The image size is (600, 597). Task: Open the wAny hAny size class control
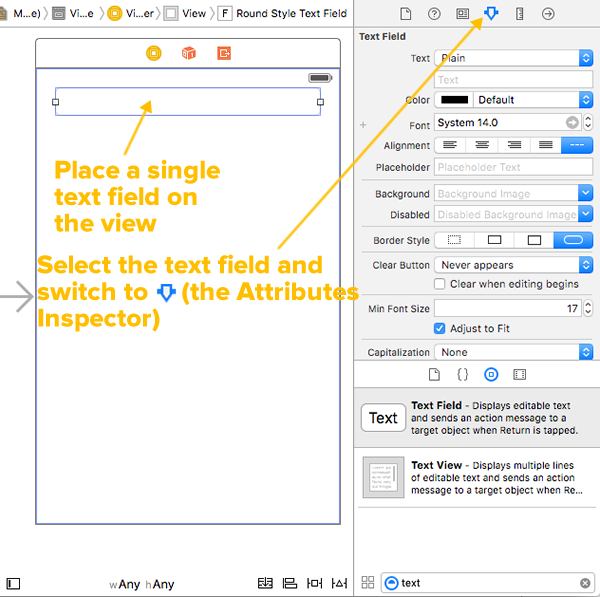pos(142,584)
